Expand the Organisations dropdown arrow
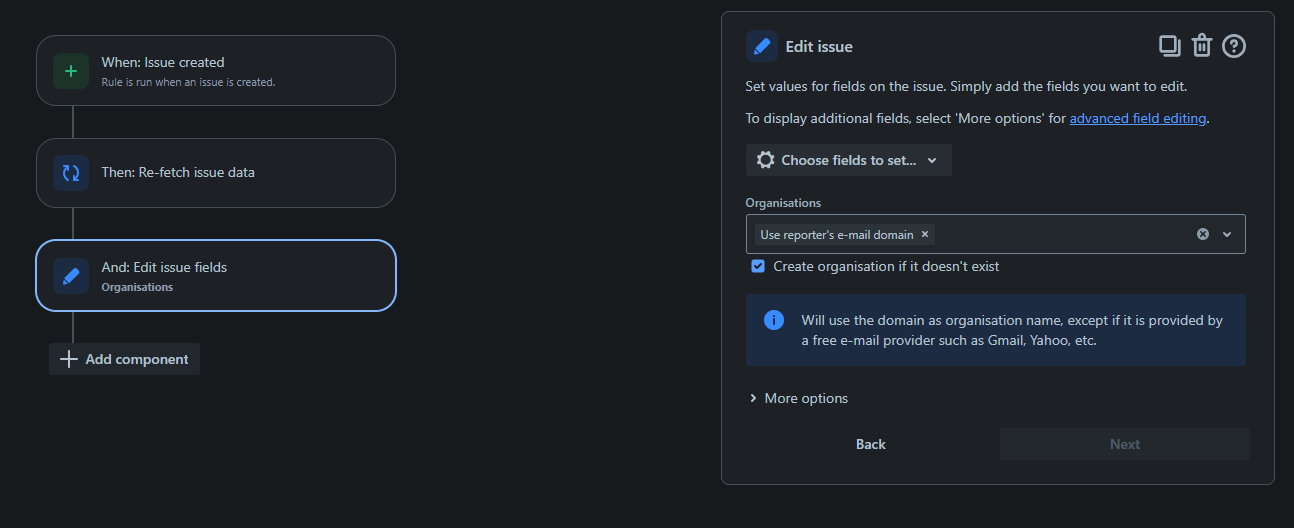Viewport: 1294px width, 528px height. tap(1227, 234)
